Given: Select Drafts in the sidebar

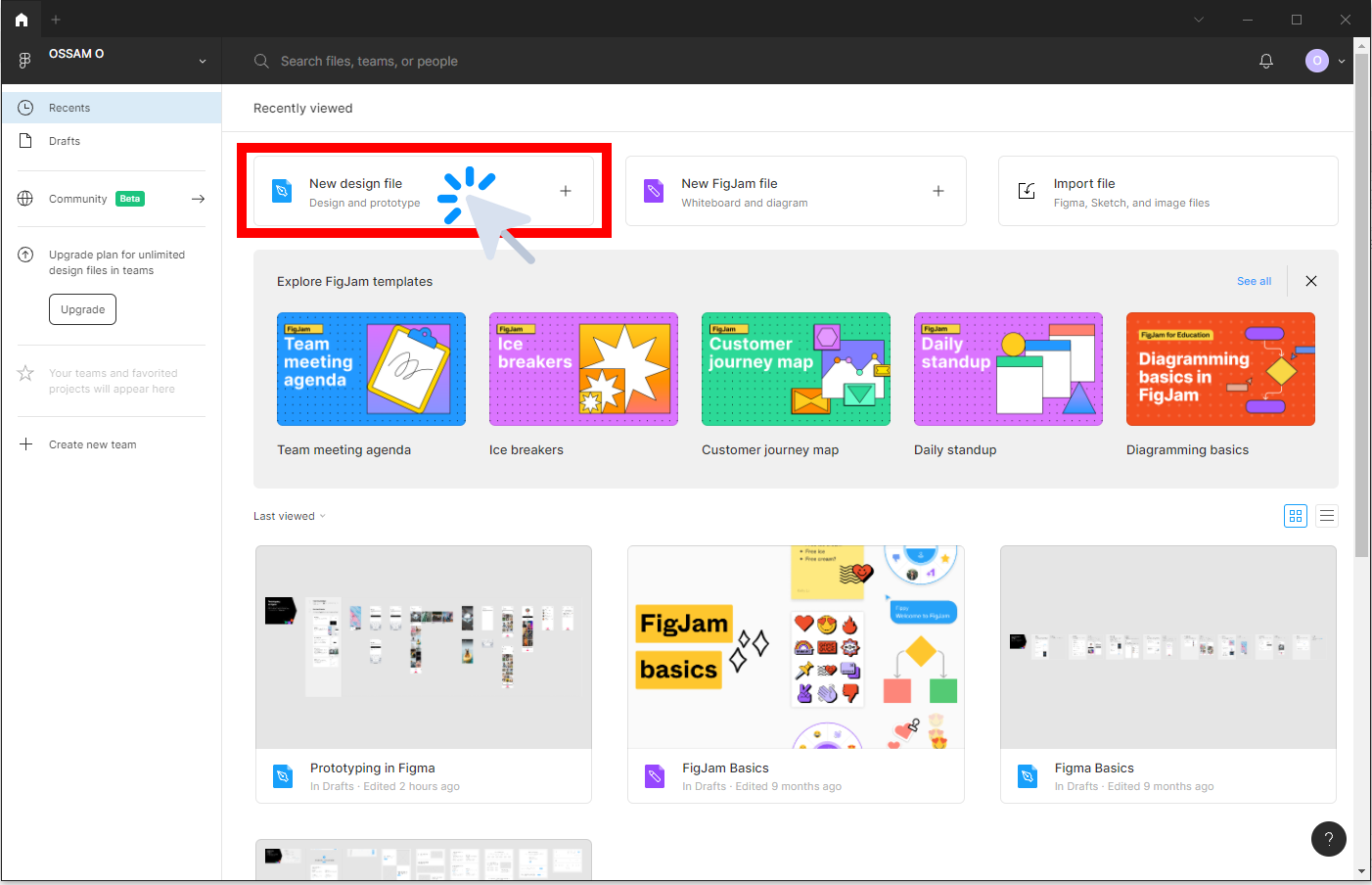Looking at the screenshot, I should coord(112,141).
